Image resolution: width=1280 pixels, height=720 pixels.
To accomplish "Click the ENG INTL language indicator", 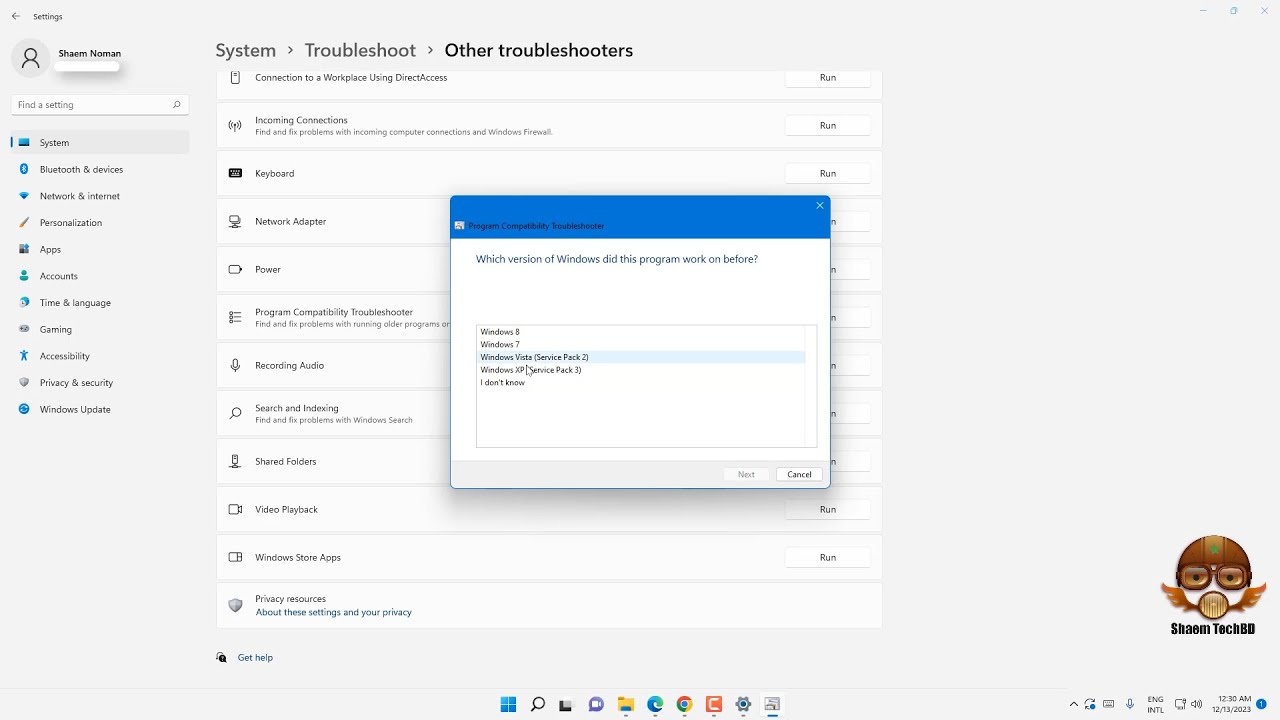I will [1155, 704].
